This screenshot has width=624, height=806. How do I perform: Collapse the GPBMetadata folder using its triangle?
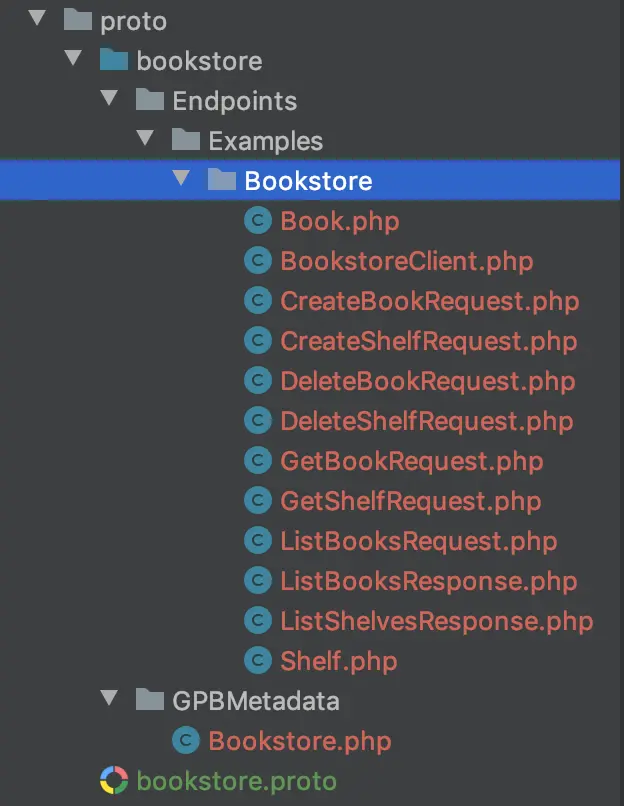(x=109, y=699)
